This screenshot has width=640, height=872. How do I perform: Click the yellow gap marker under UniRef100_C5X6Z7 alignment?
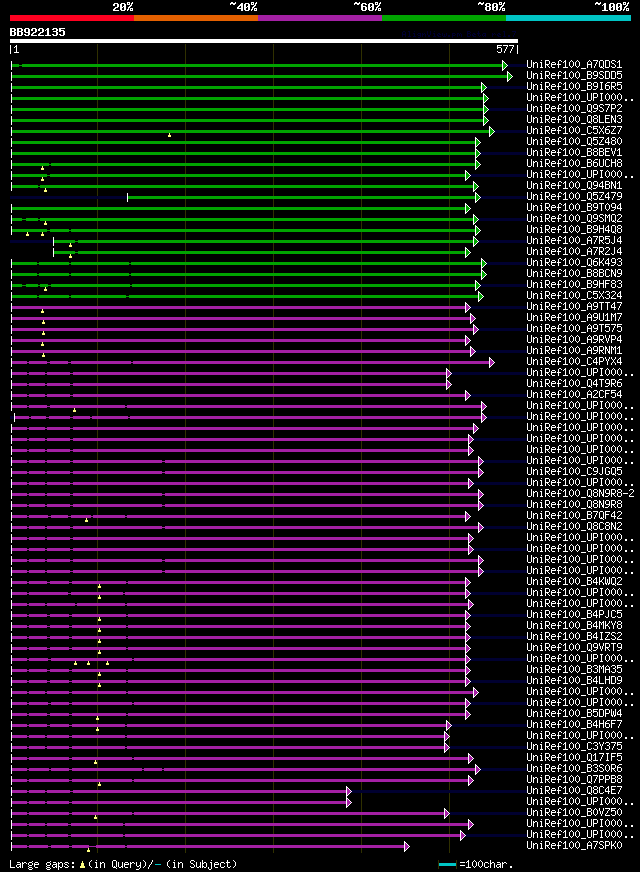click(x=170, y=135)
